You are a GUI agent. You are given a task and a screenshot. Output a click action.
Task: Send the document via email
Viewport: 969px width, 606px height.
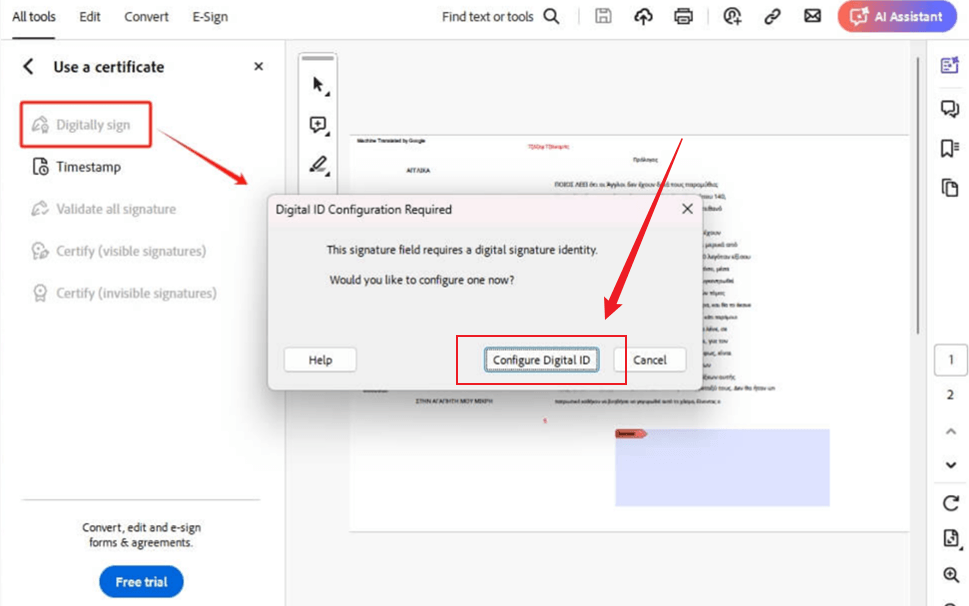[x=812, y=16]
